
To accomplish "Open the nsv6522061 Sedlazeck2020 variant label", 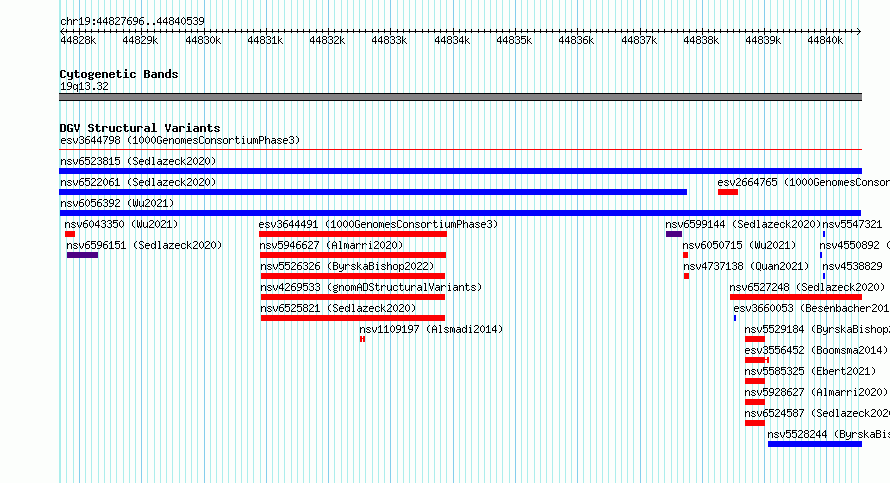I will pyautogui.click(x=138, y=182).
